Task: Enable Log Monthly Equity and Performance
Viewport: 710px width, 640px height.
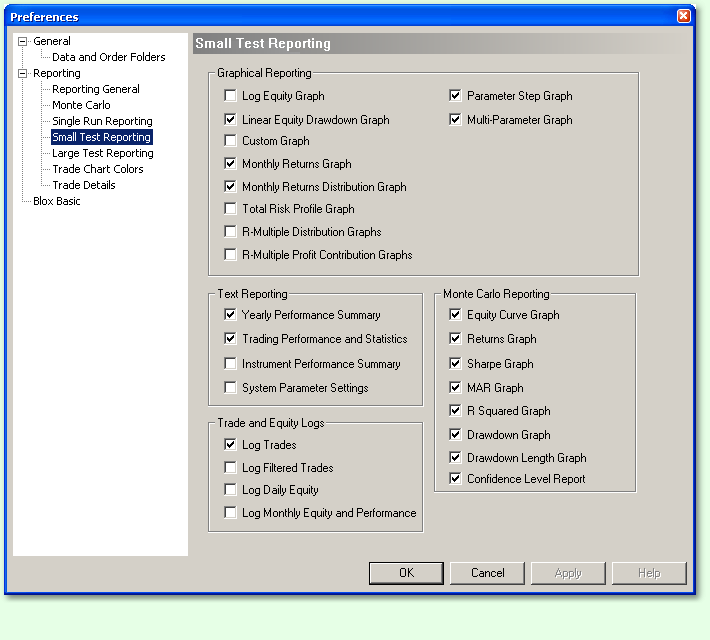Action: point(230,512)
